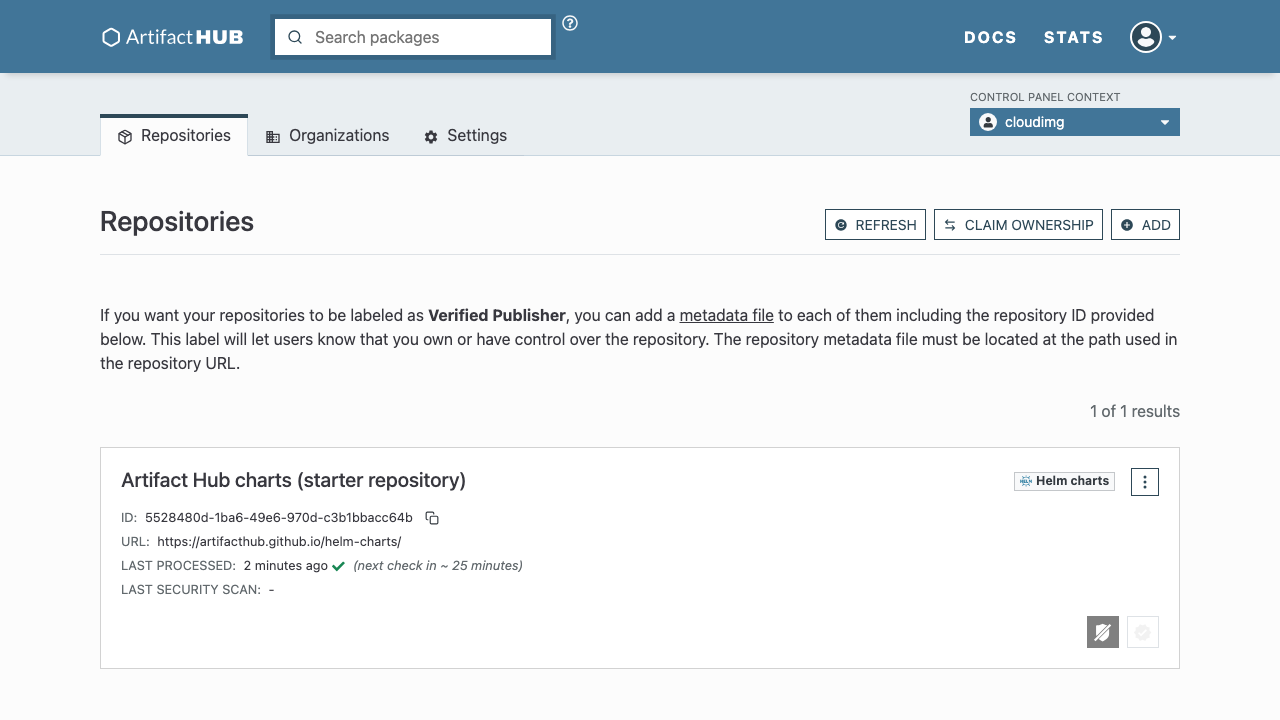Click the '1 of 1 results' text
The width and height of the screenshot is (1280, 720).
tap(1135, 411)
